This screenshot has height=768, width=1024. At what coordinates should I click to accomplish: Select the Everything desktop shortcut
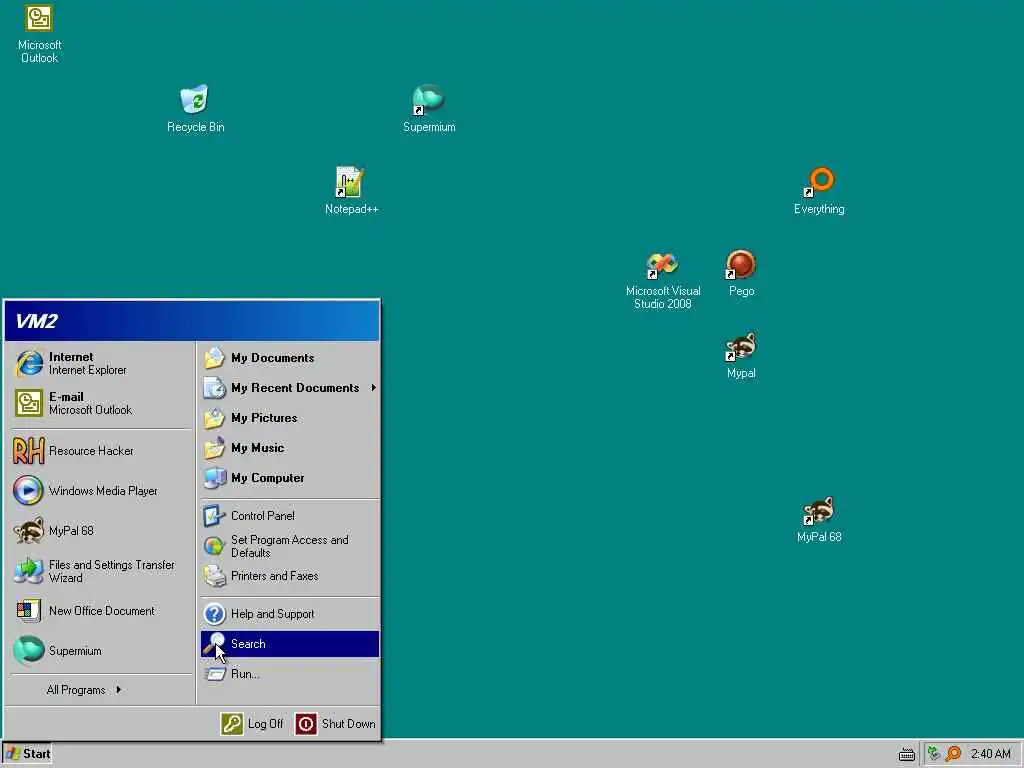tap(819, 191)
